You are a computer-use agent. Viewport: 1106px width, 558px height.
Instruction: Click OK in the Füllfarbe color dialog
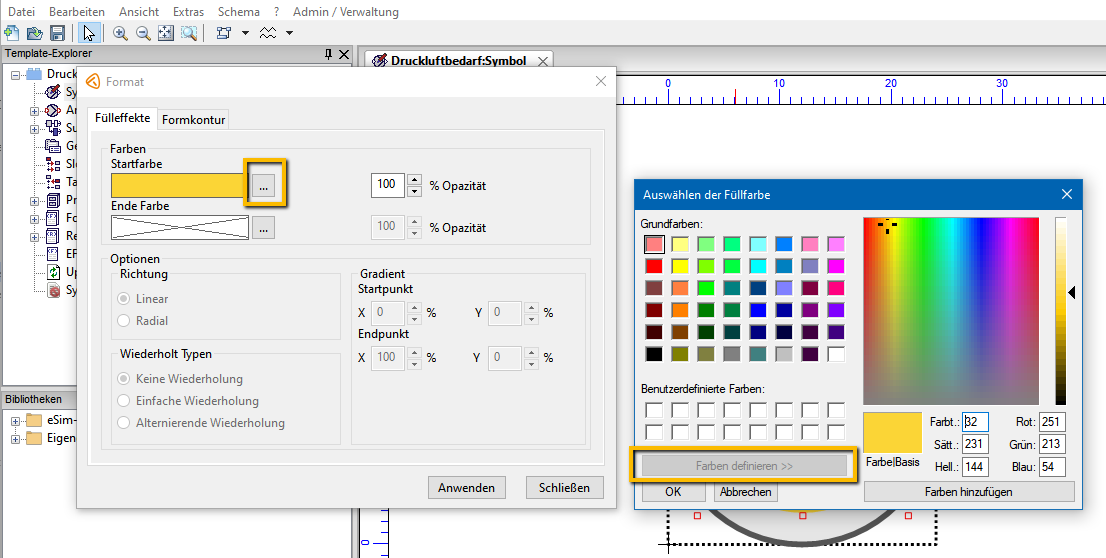673,492
